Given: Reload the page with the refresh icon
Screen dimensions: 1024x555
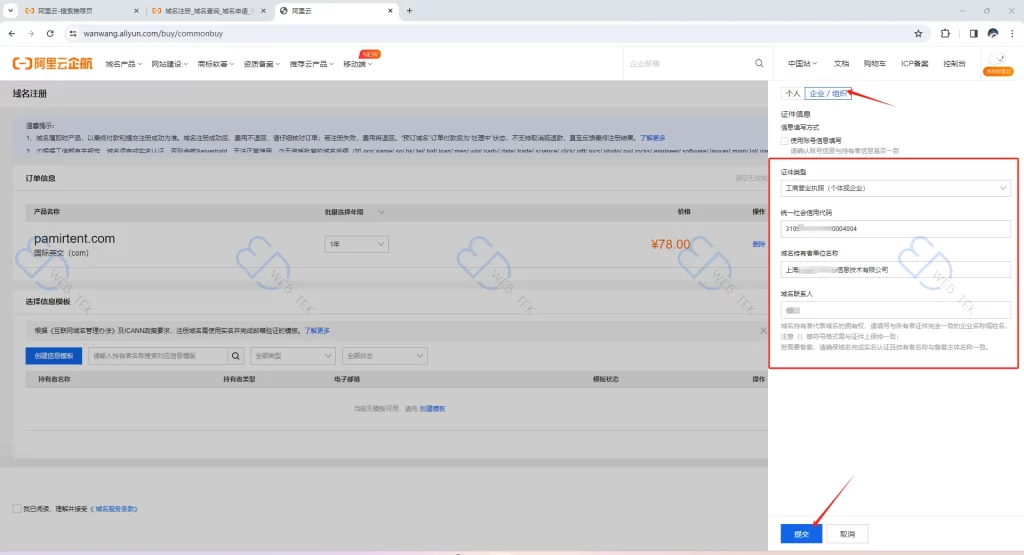Looking at the screenshot, I should point(50,33).
